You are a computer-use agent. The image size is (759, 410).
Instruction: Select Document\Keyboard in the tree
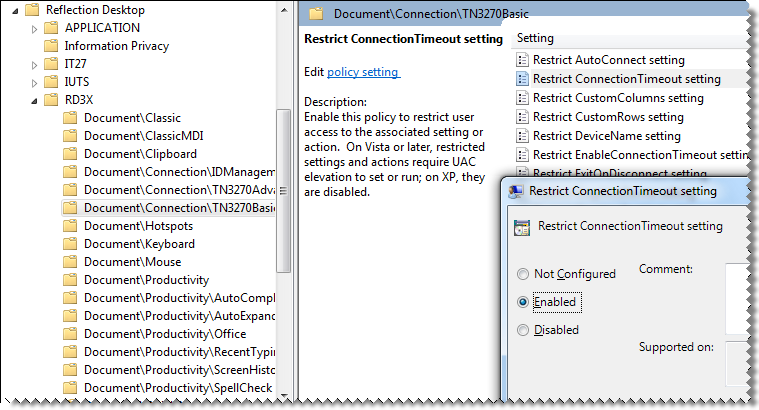pos(139,244)
